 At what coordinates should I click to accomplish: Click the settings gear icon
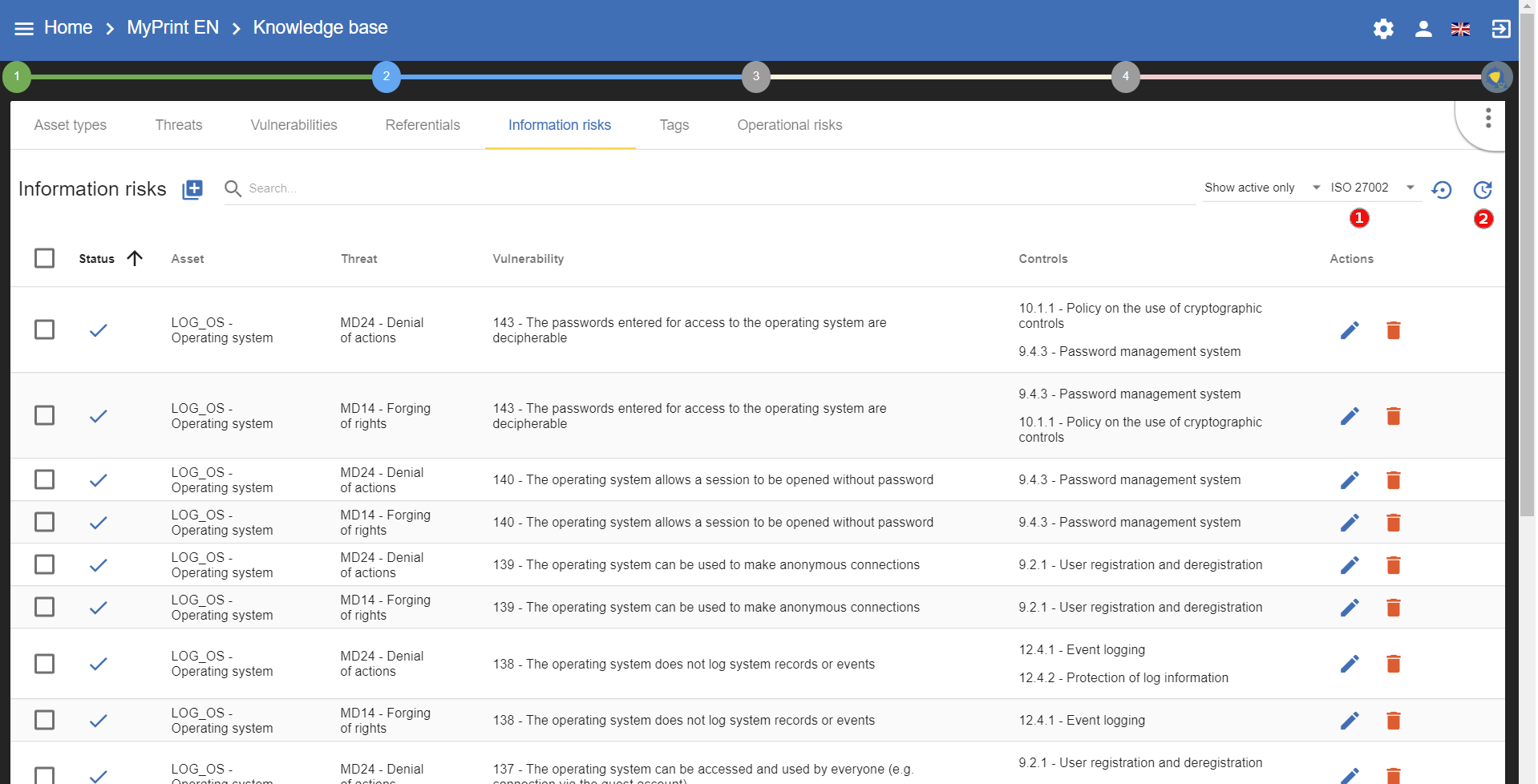point(1383,30)
